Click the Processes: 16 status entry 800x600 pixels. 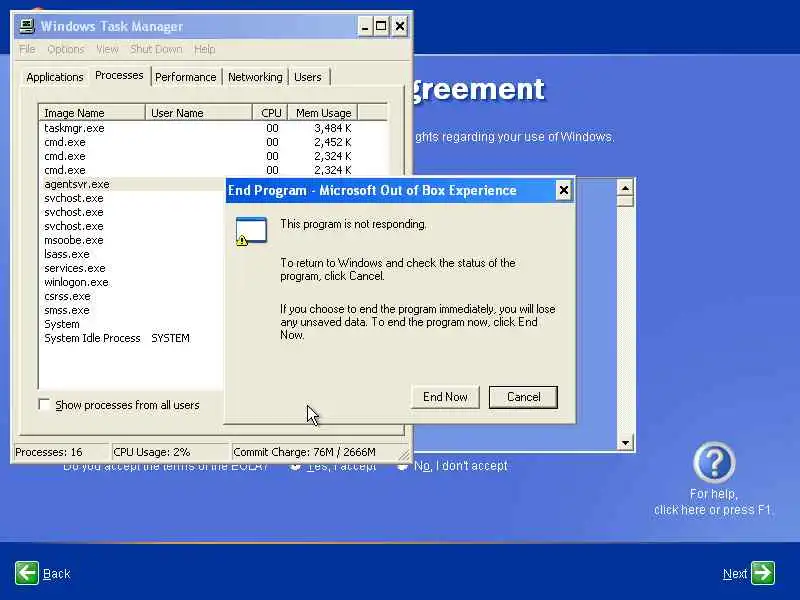pos(61,452)
